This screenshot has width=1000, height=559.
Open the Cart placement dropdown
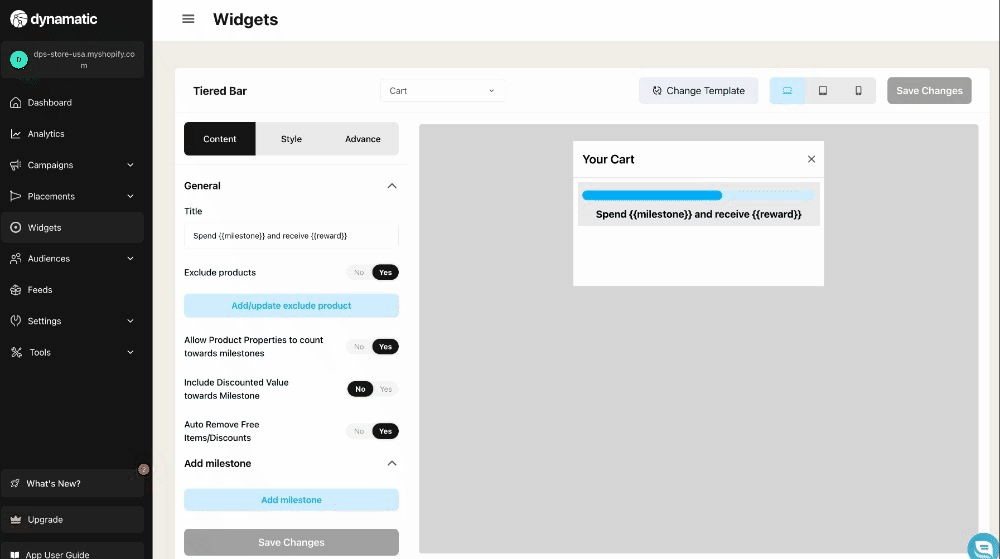coord(442,91)
